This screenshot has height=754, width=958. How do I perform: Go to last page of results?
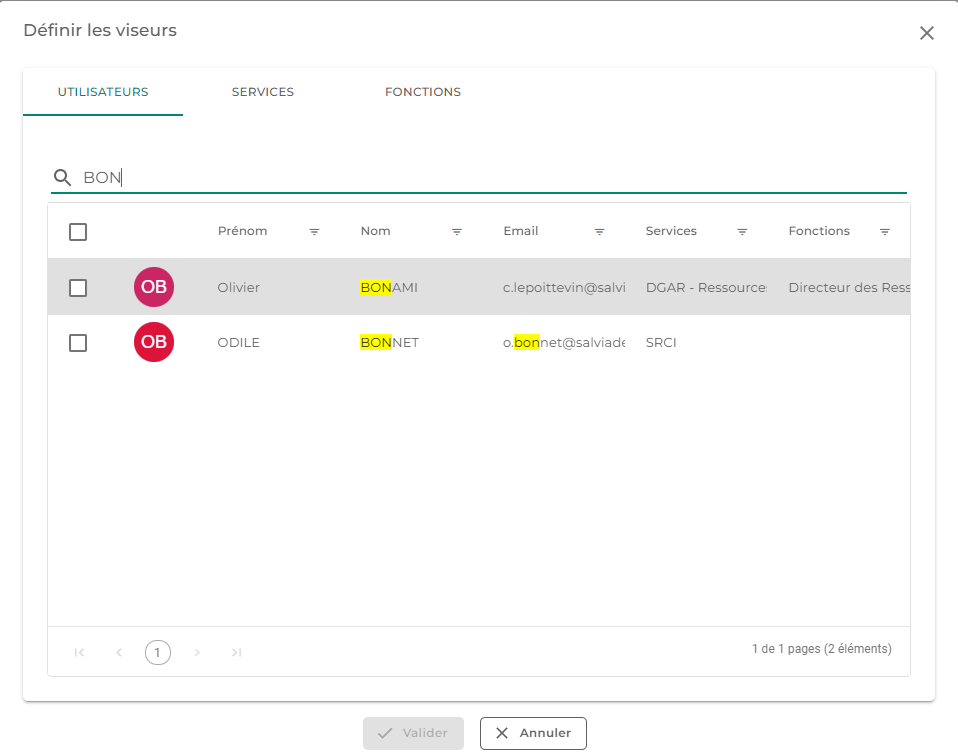click(236, 653)
